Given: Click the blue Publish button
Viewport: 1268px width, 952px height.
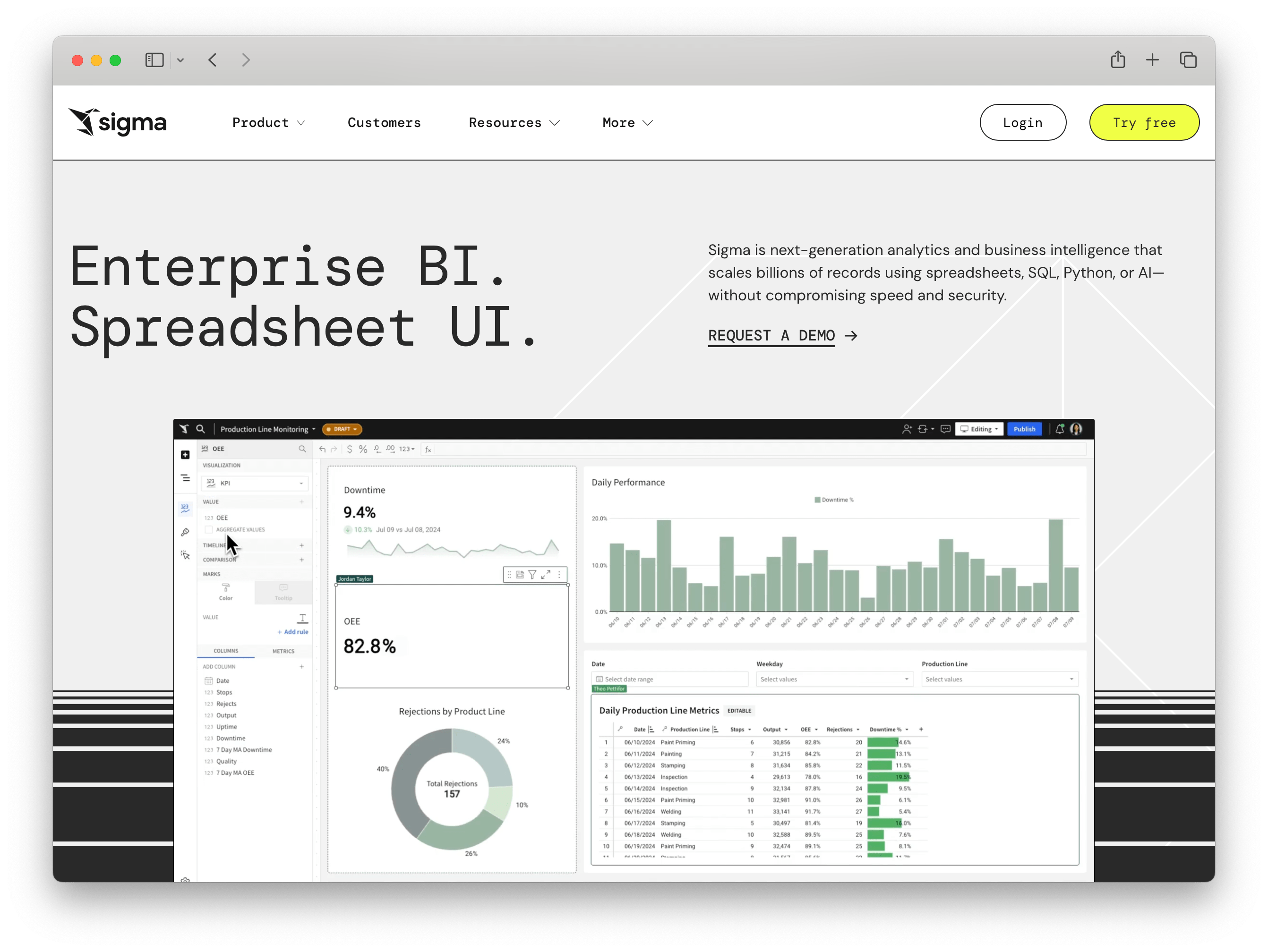Looking at the screenshot, I should point(1024,429).
